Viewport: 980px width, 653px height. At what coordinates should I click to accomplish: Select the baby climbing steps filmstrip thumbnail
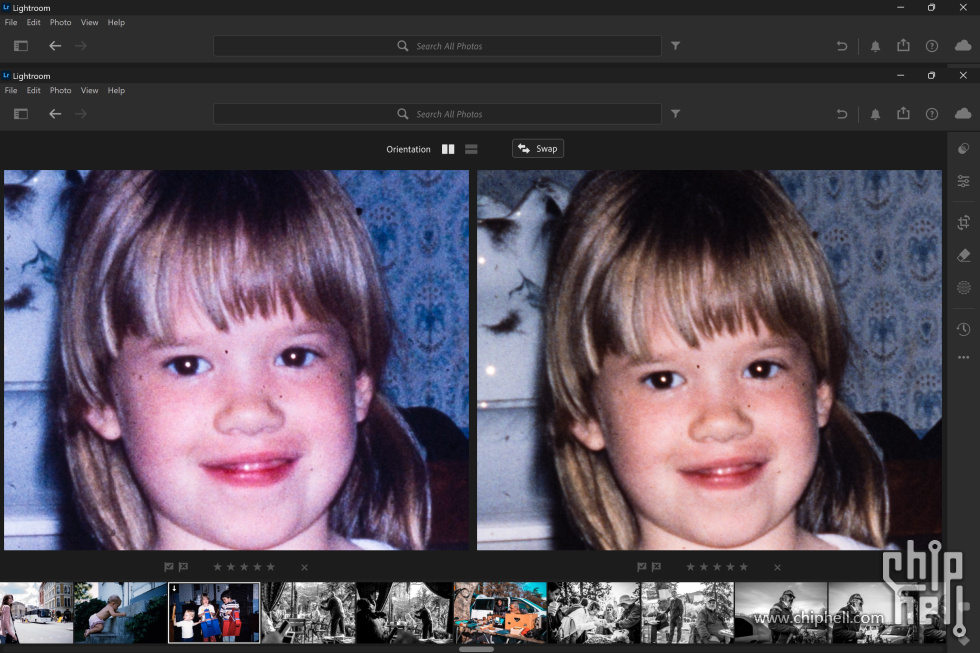pos(120,613)
